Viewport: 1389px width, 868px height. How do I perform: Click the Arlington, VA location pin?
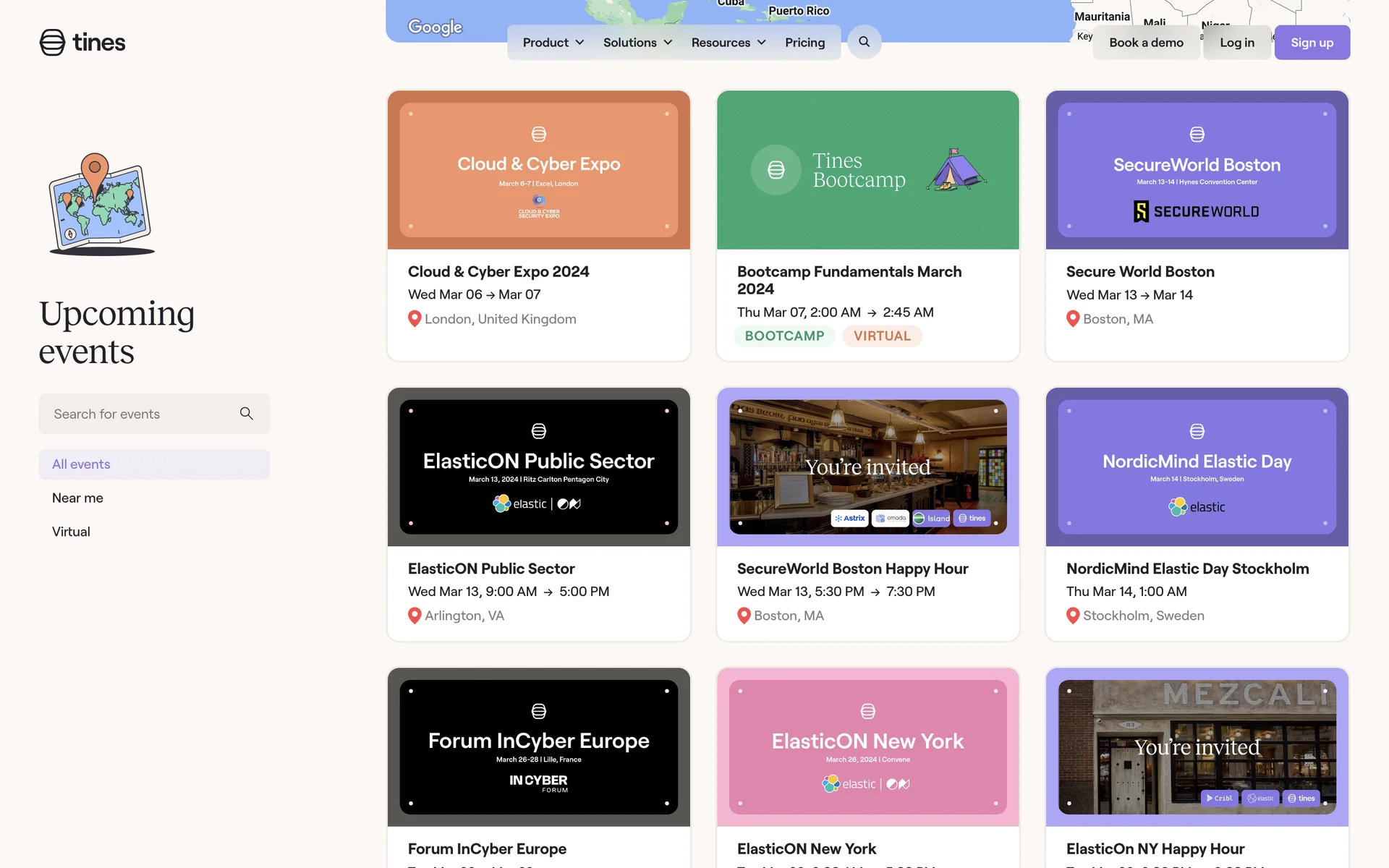click(415, 616)
